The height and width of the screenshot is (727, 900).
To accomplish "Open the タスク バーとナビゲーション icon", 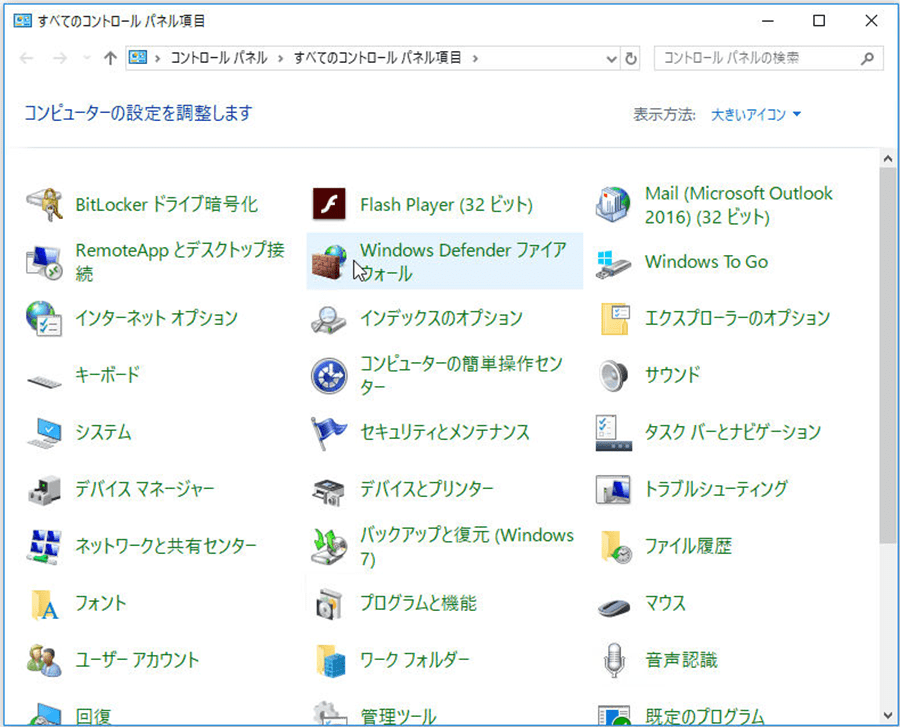I will pos(614,433).
